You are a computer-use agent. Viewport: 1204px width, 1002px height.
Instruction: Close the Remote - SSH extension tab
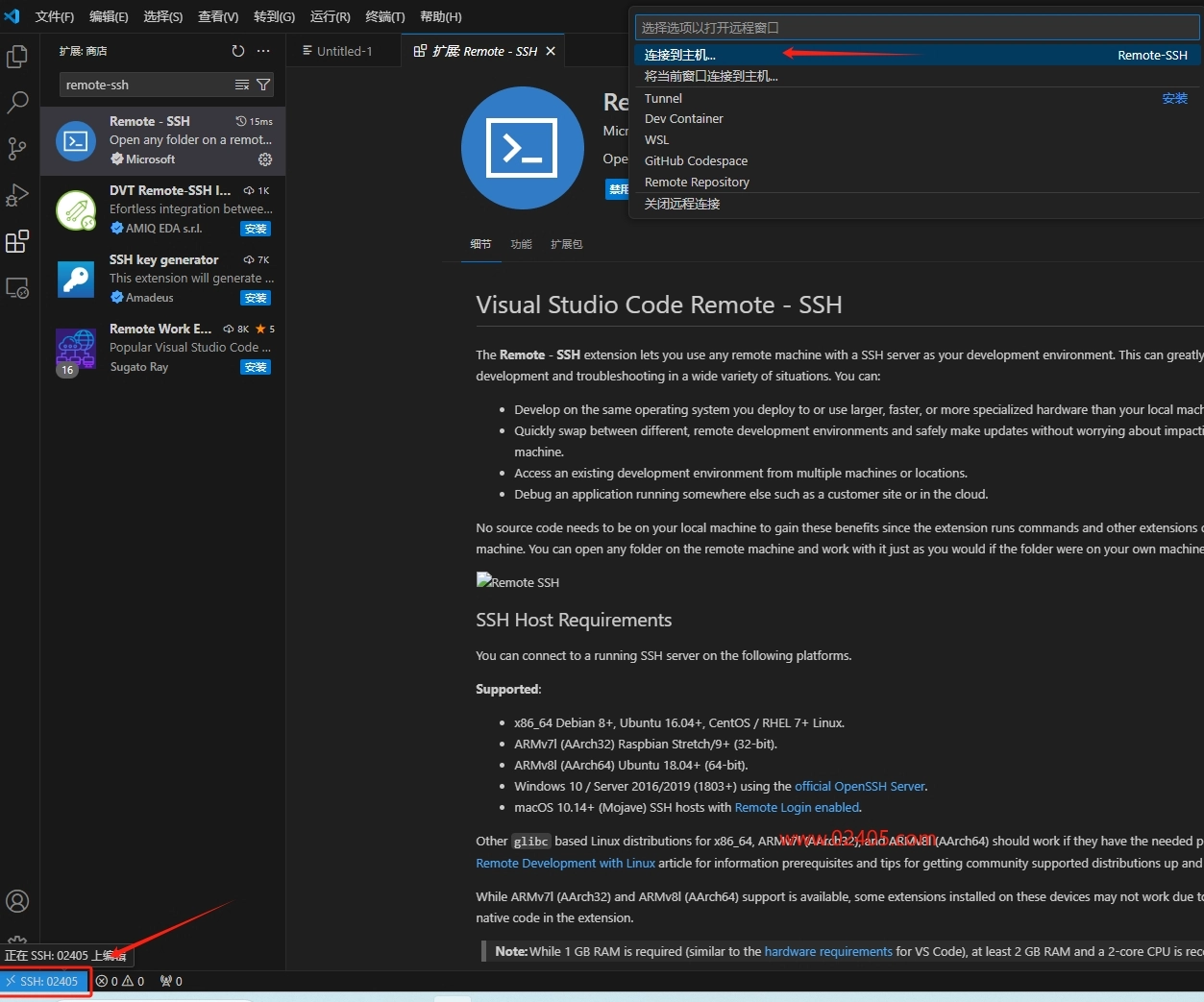(551, 51)
